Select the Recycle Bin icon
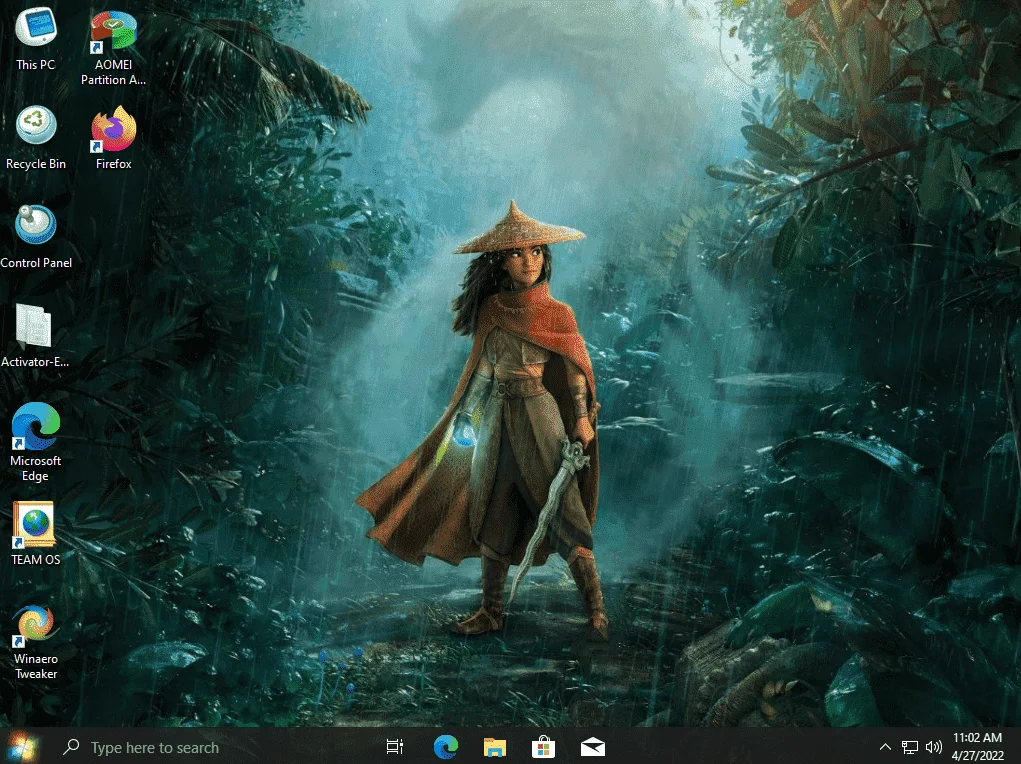 pos(36,137)
